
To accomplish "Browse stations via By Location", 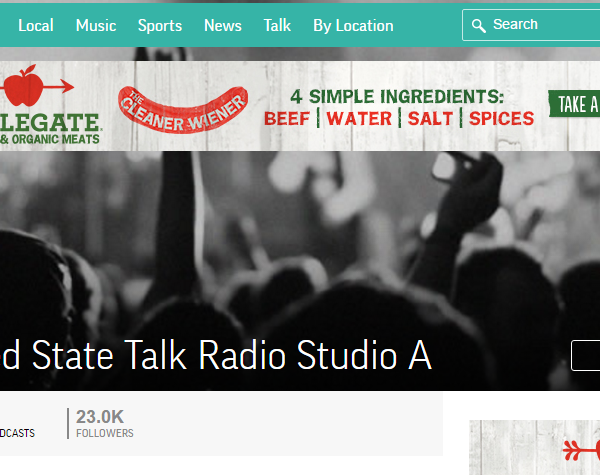I will [x=353, y=25].
